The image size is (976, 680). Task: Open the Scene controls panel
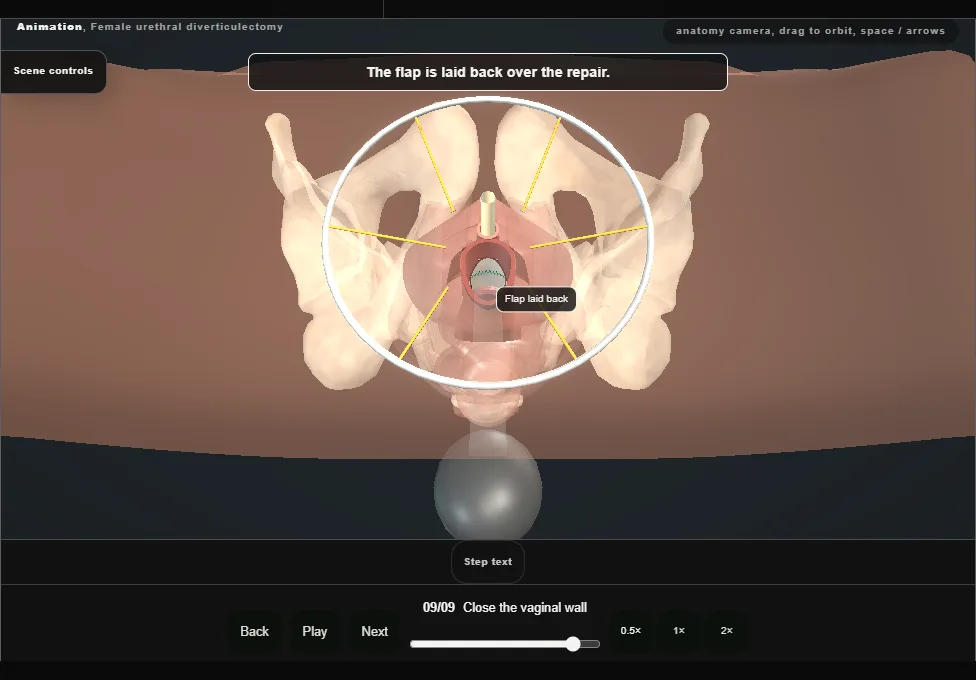pyautogui.click(x=54, y=71)
